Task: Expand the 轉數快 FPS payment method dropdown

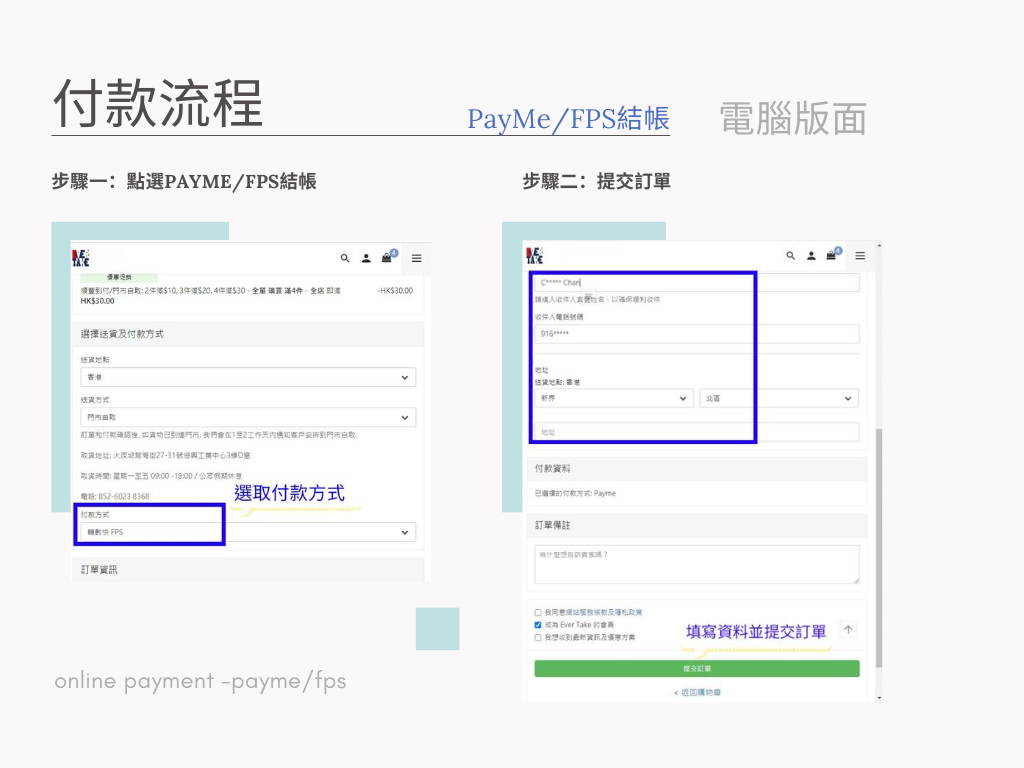Action: click(248, 532)
